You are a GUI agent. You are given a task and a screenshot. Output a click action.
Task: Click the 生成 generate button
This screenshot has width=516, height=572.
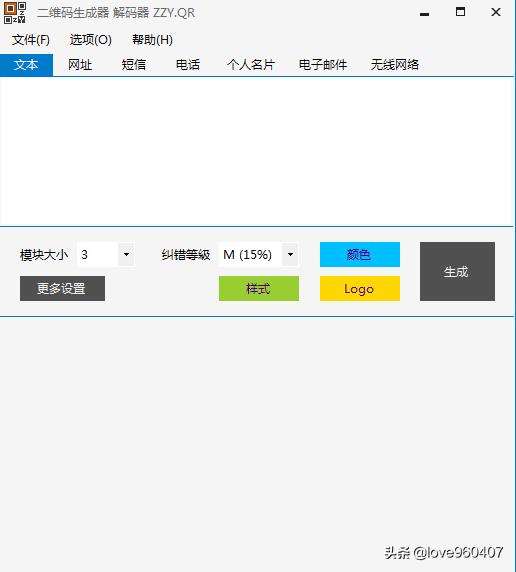point(457,271)
